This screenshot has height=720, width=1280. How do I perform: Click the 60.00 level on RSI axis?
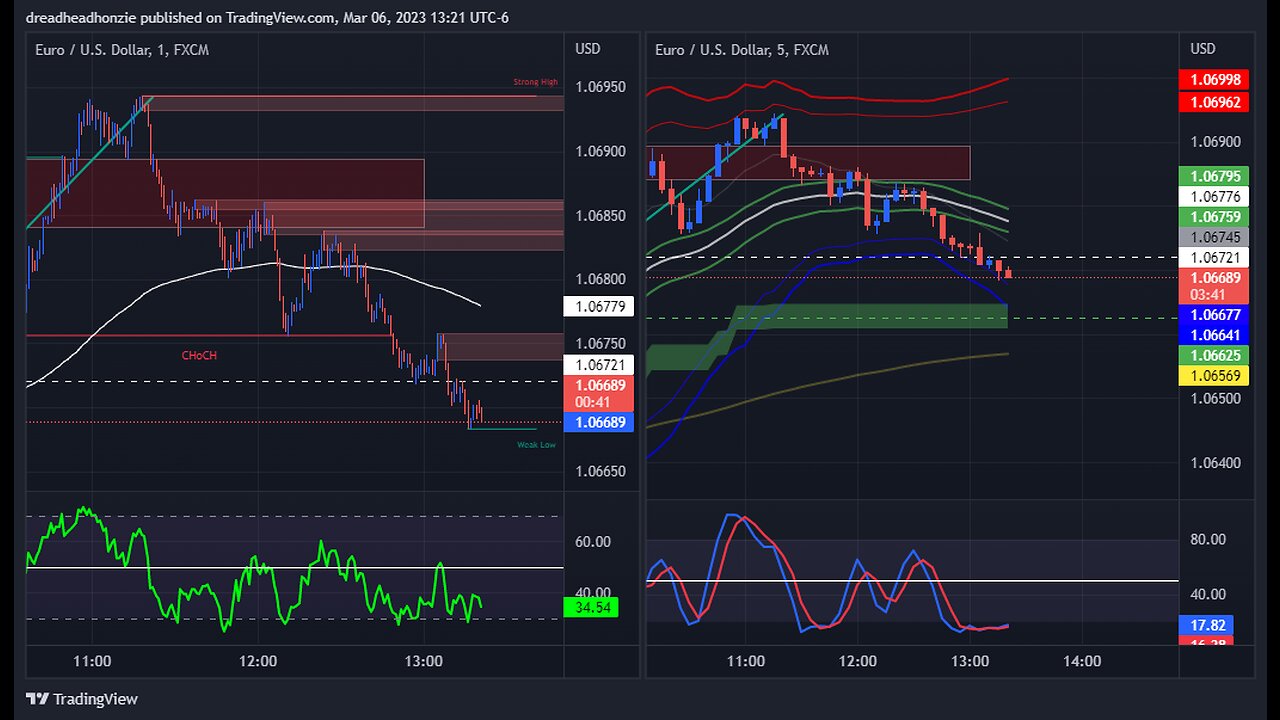[594, 542]
